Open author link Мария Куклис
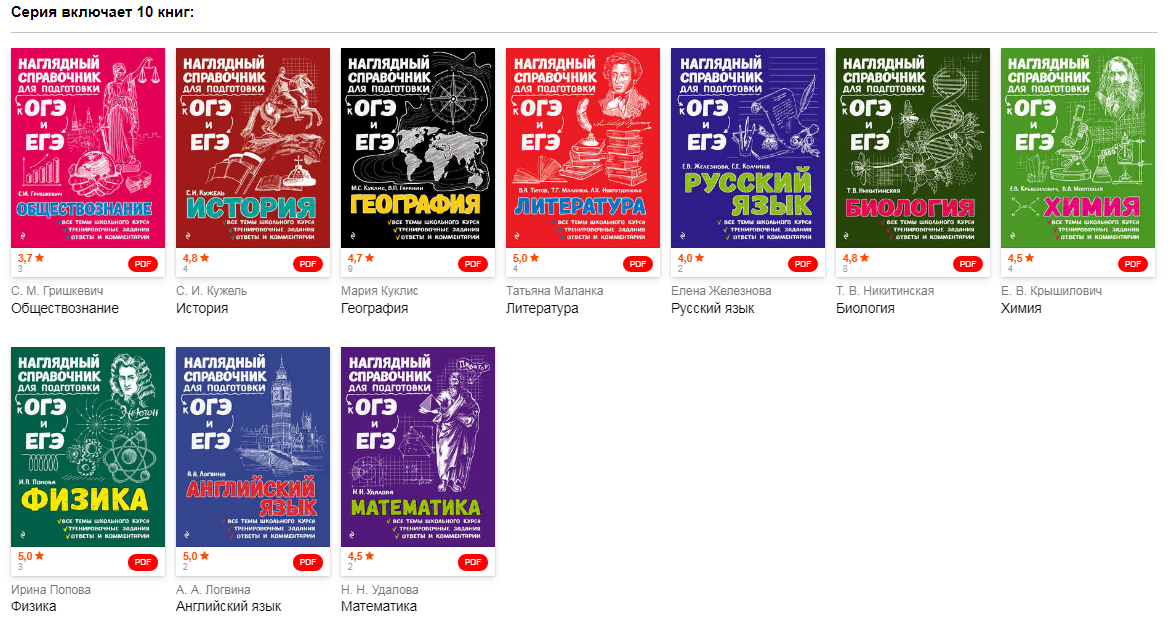Image resolution: width=1171 pixels, height=622 pixels. click(x=379, y=291)
